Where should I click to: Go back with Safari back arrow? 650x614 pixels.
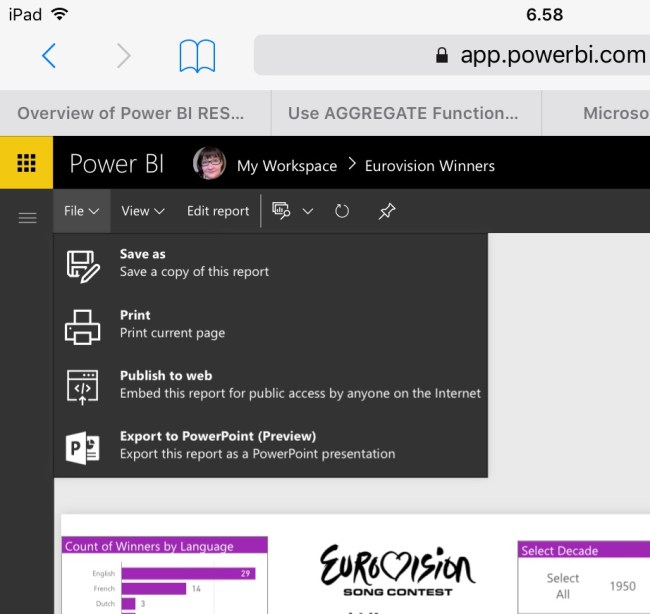pos(49,56)
